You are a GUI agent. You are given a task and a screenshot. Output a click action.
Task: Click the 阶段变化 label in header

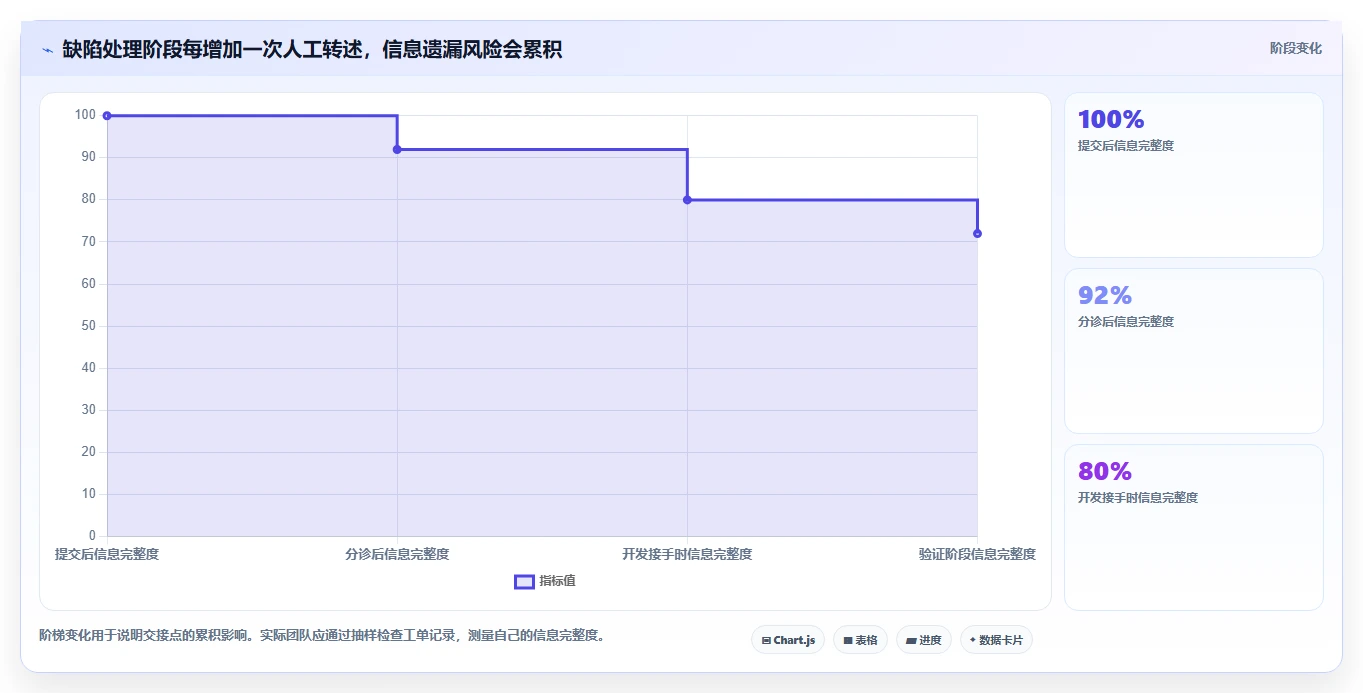point(1296,48)
